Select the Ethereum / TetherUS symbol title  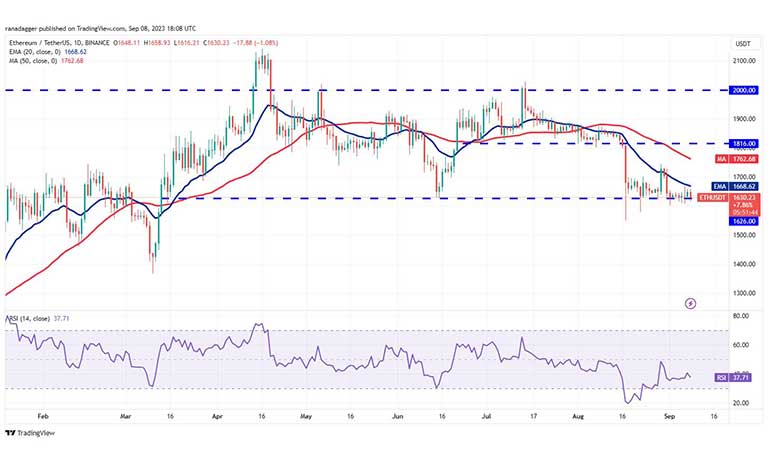59,43
